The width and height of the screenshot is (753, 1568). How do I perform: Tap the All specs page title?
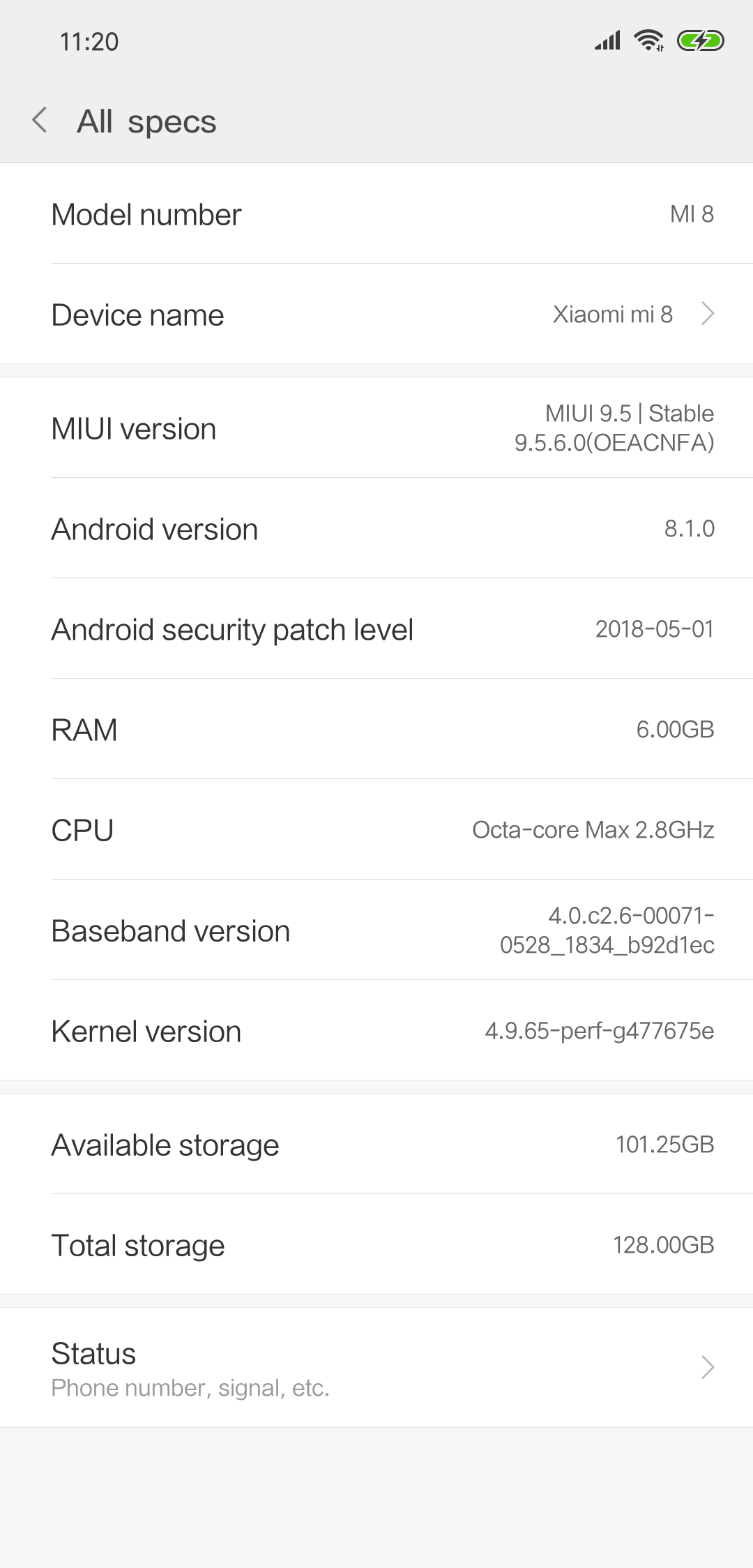point(146,121)
